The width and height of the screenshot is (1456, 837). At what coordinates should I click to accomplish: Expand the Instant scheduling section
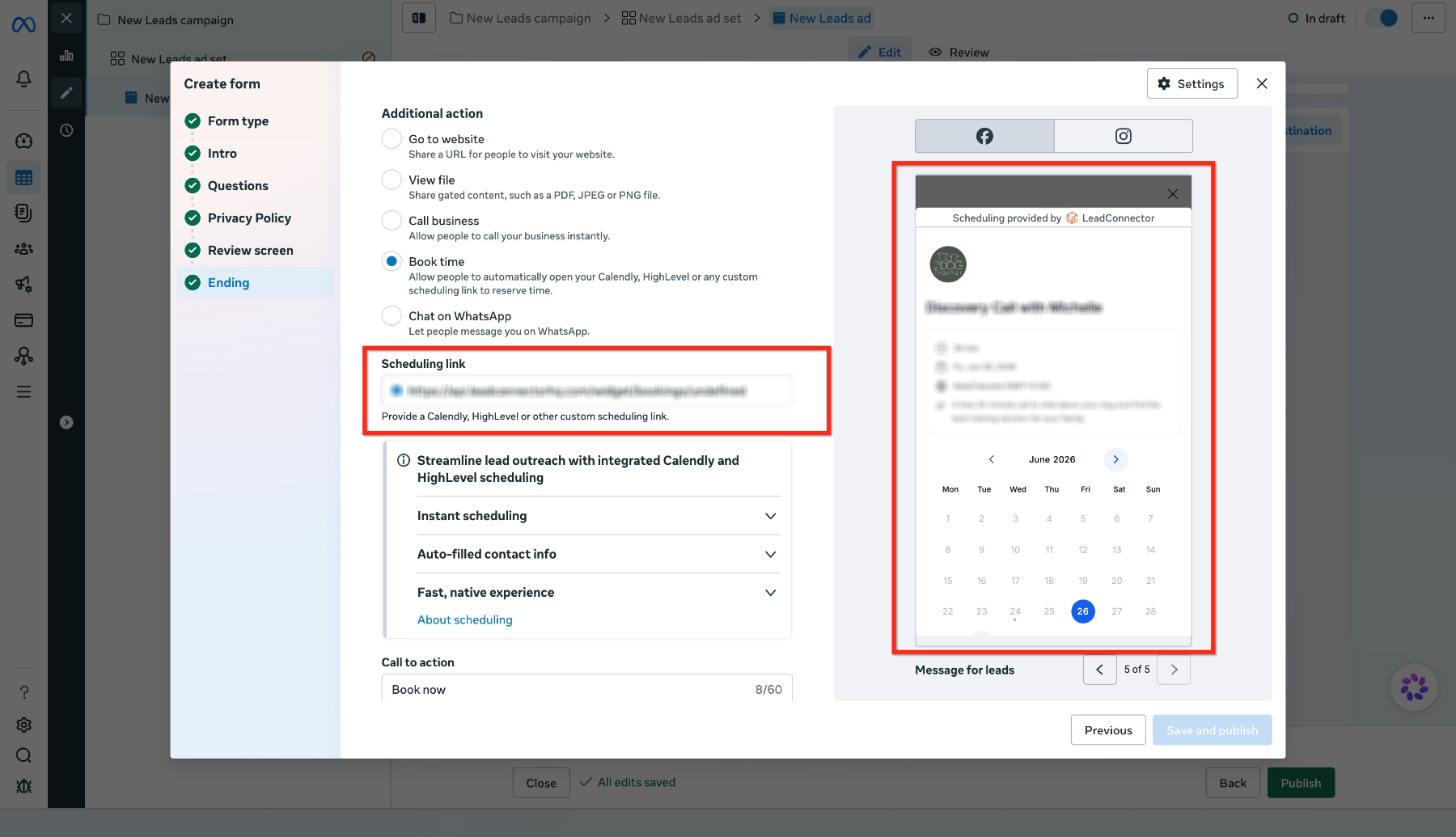coord(599,516)
